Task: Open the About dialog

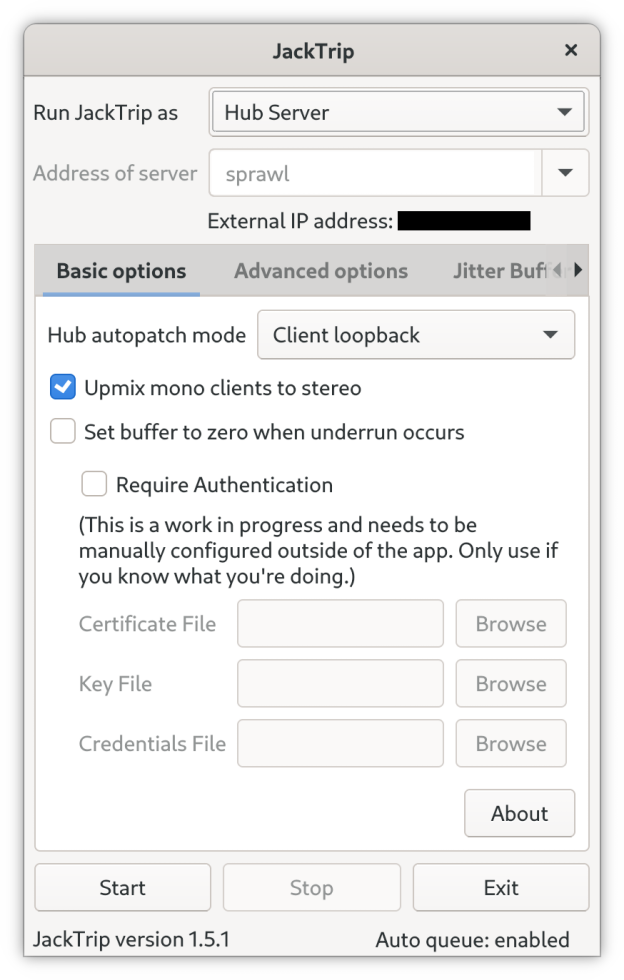Action: tap(519, 813)
